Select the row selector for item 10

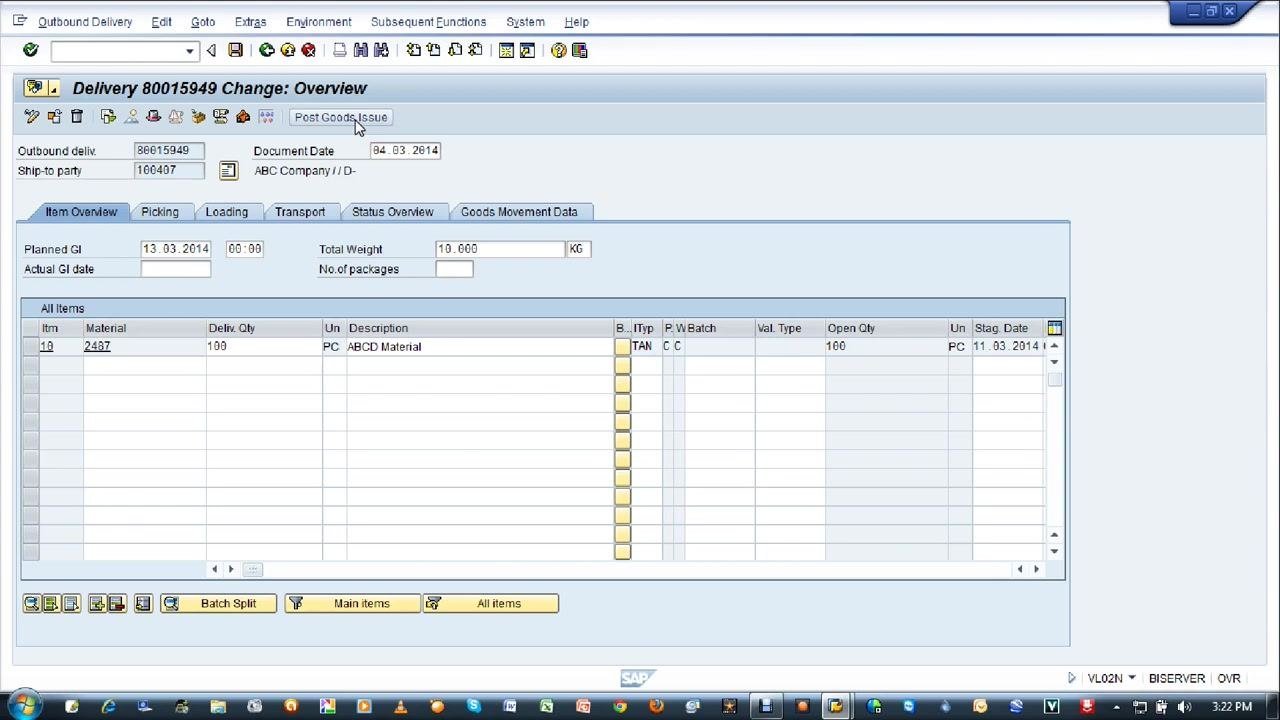click(x=30, y=346)
